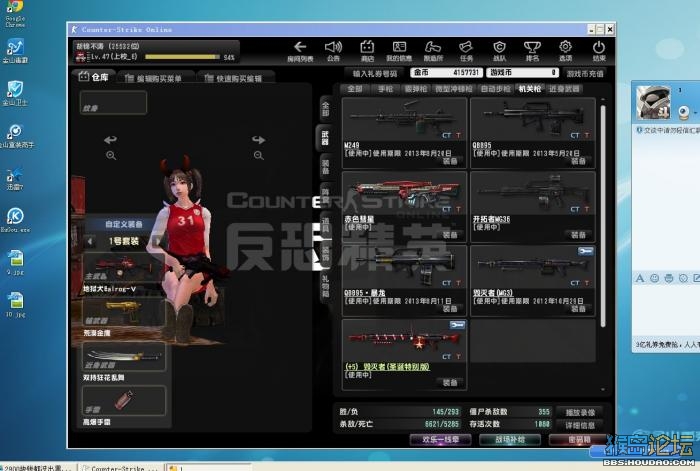Click the emoji smiley icon in chat window
This screenshot has width=700, height=471.
click(x=654, y=279)
